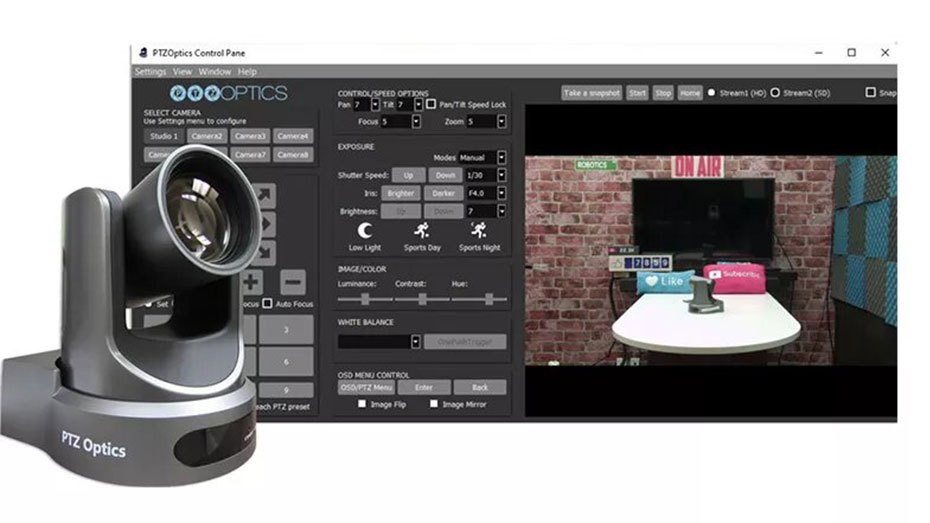Open the Shutter Speed value dropdown
This screenshot has width=930, height=523.
click(502, 176)
